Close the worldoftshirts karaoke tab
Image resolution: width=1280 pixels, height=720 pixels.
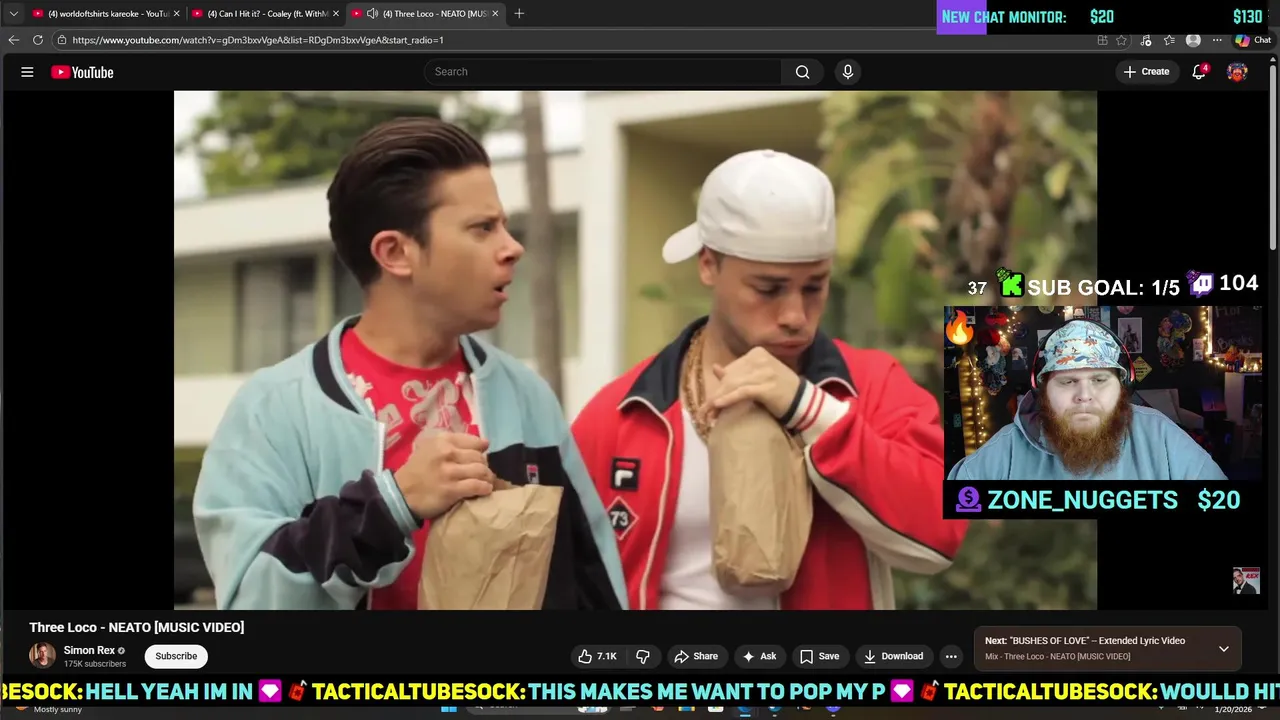[177, 13]
